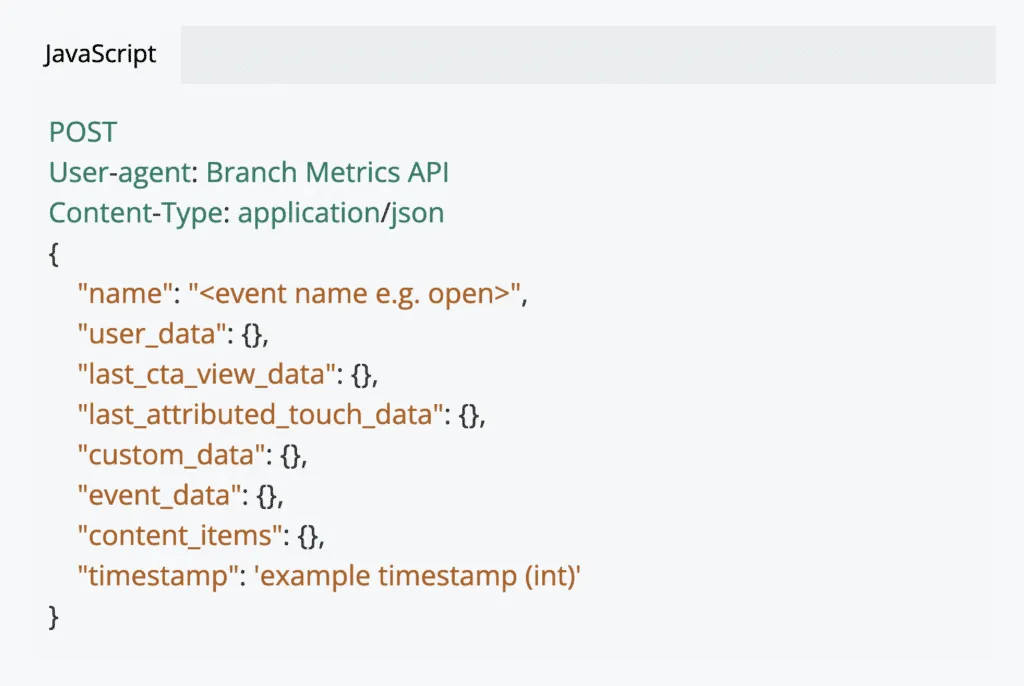Click the "content_items" line
The image size is (1024, 686).
point(201,536)
